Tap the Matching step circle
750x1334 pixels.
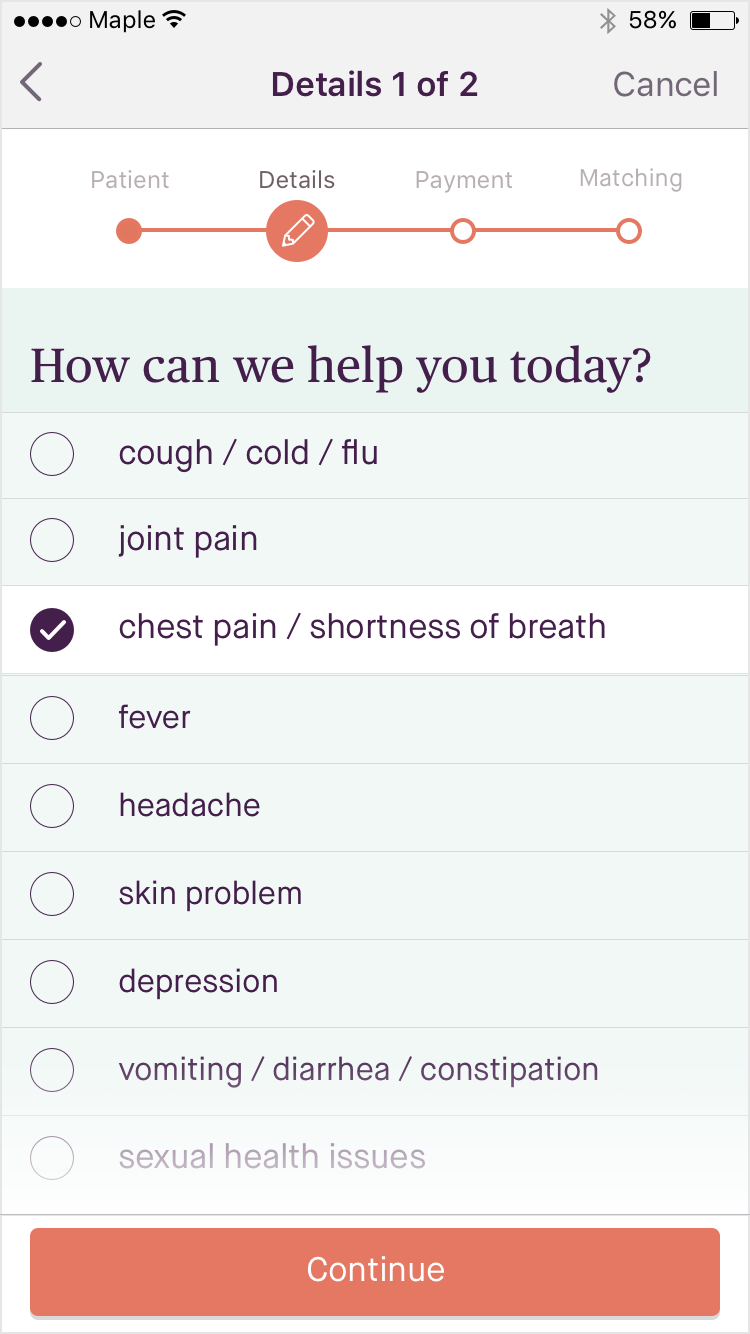(x=628, y=231)
